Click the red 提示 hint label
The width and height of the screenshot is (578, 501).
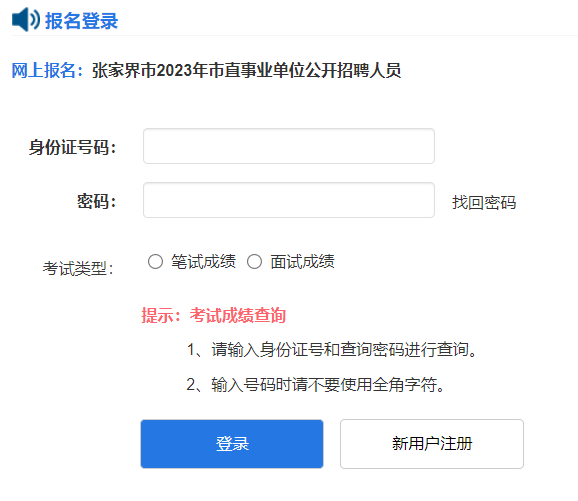[x=161, y=316]
